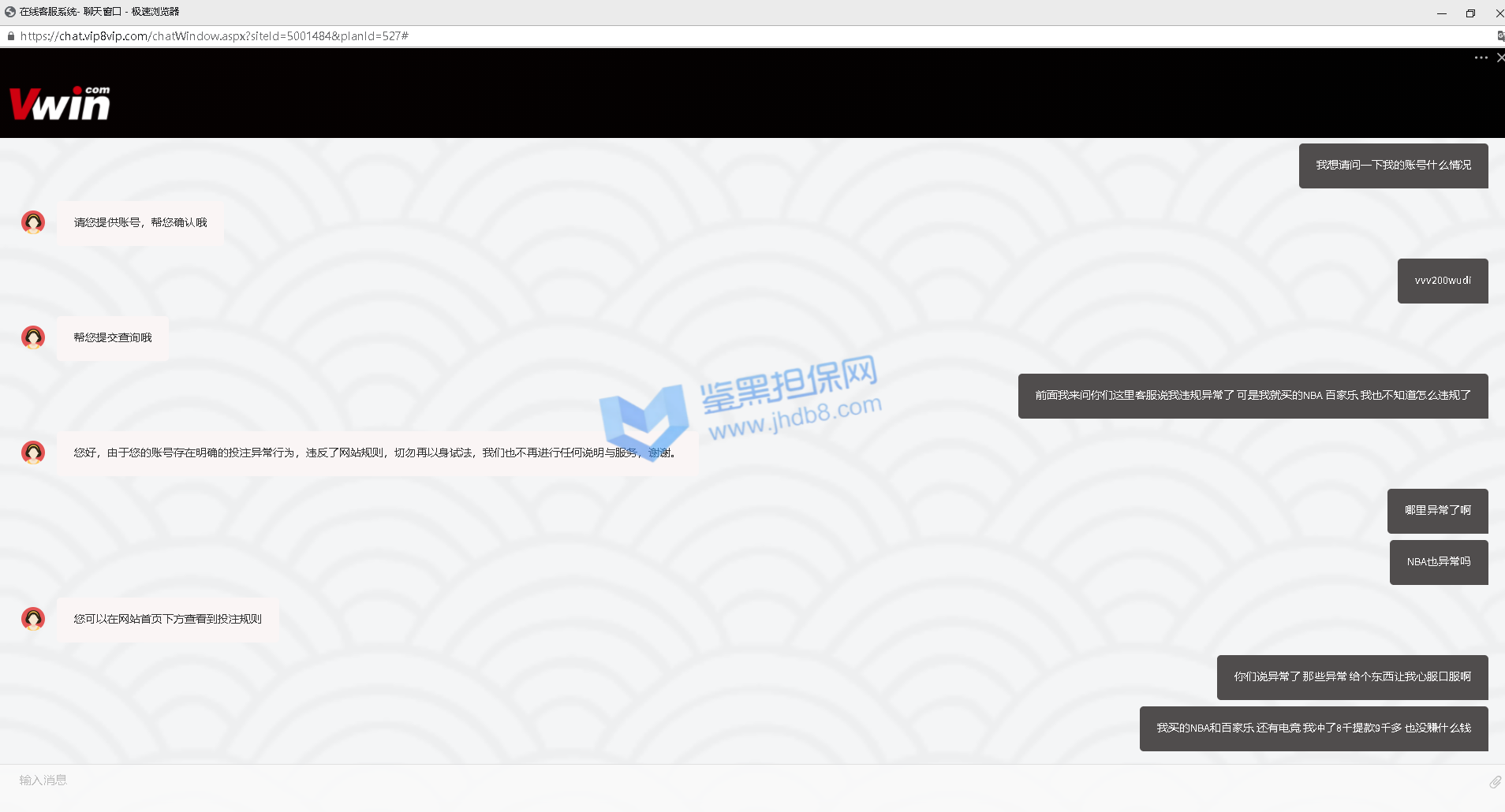Minimize the browser window
This screenshot has height=812, width=1505.
[x=1441, y=13]
